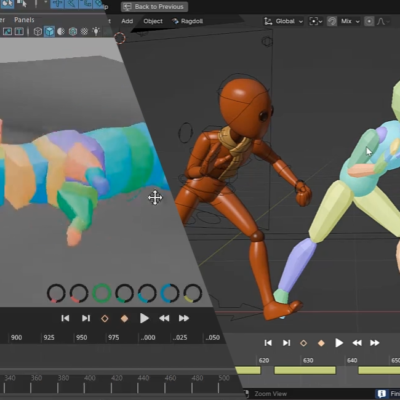Open the Ragdoll menu
The height and width of the screenshot is (400, 400).
coord(187,21)
